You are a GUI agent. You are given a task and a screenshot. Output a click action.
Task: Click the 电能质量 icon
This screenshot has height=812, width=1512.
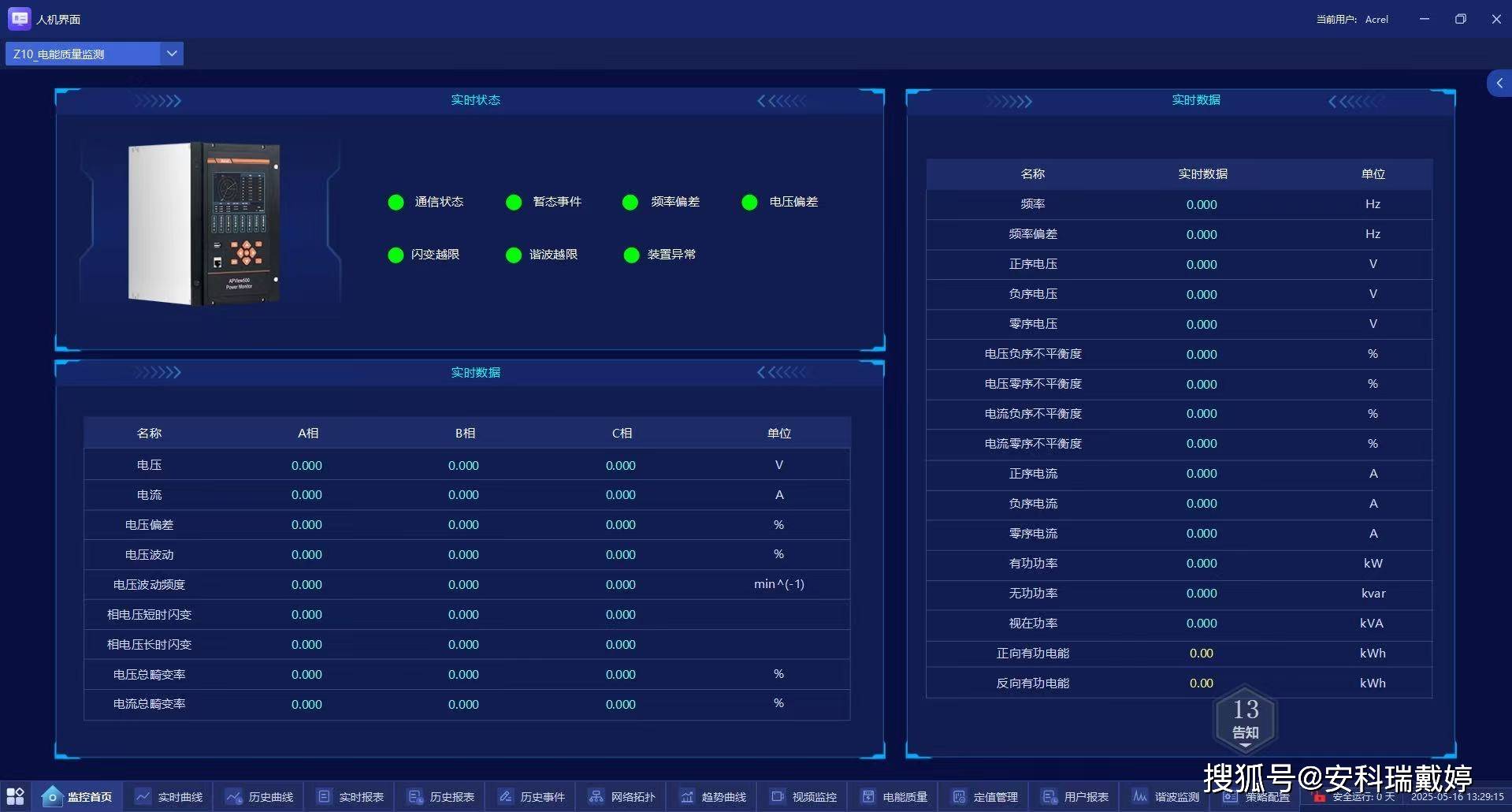click(868, 796)
